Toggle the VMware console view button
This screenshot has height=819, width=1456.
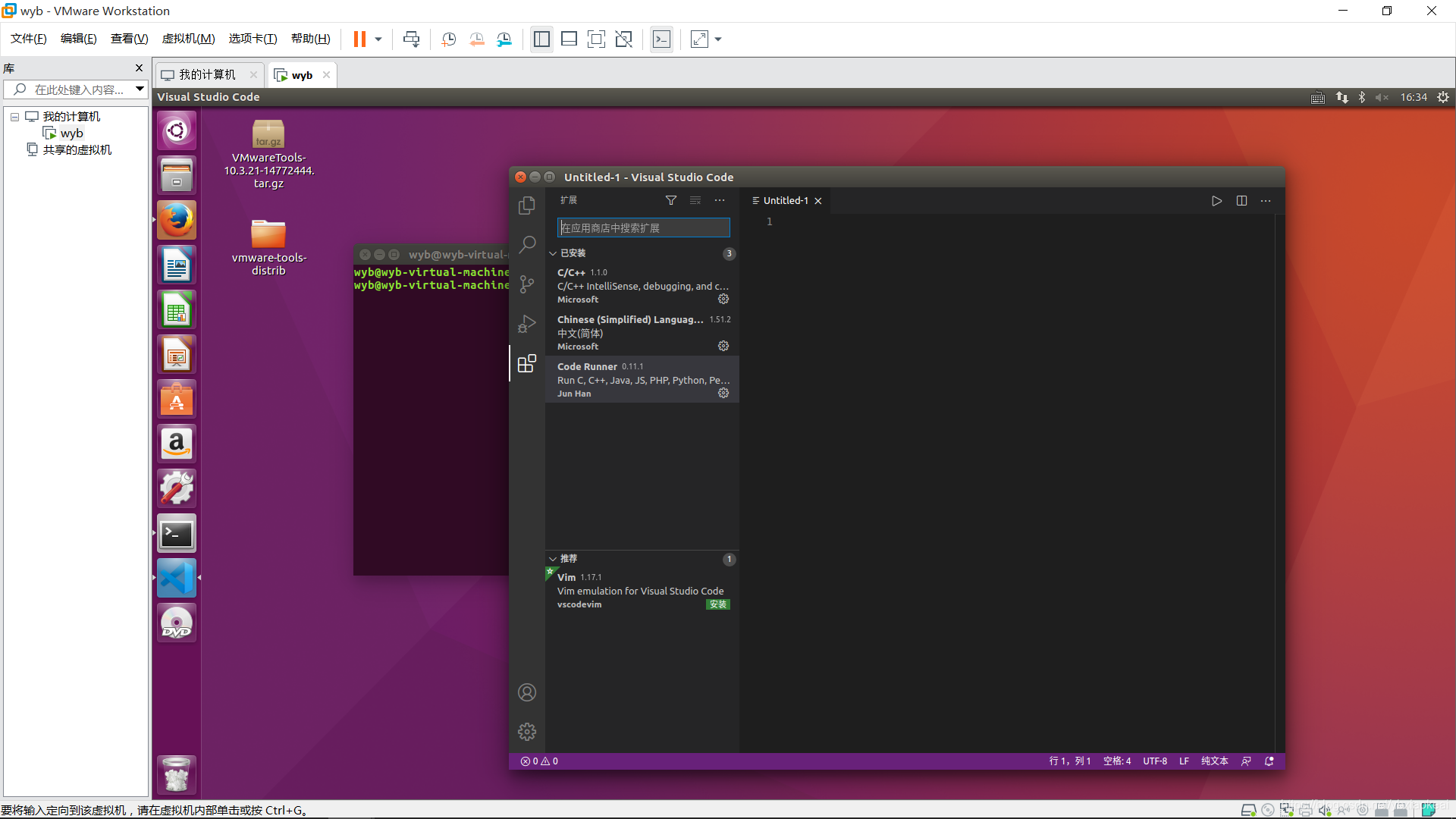pyautogui.click(x=661, y=39)
